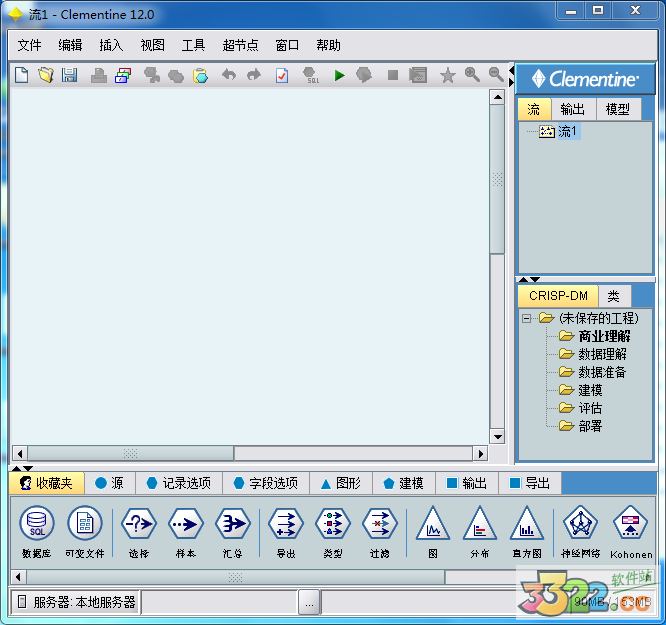
Task: Open a stream with the open folder icon
Action: 45,76
